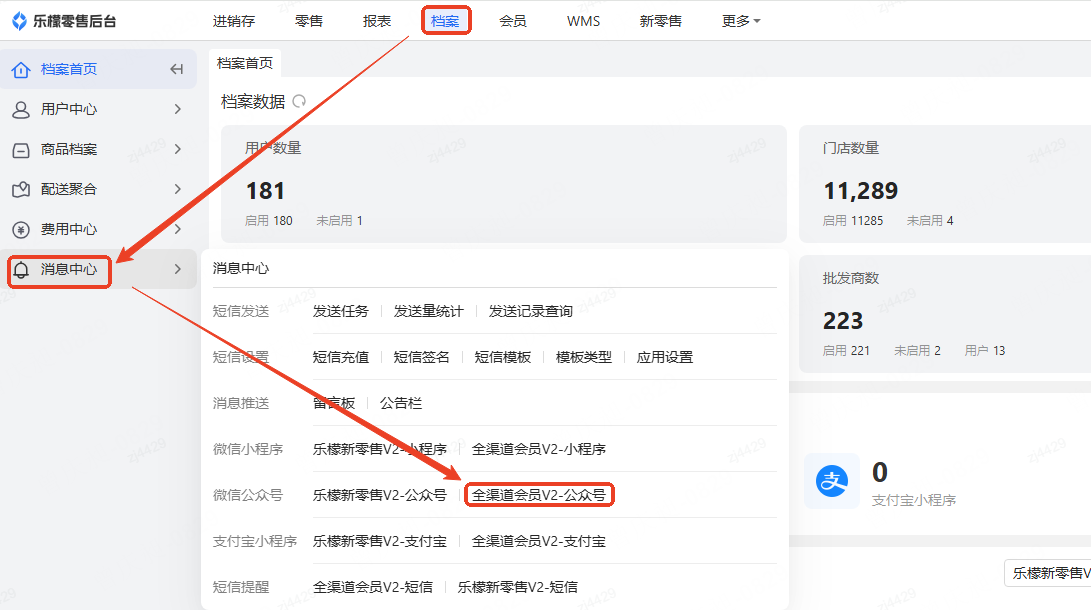Click the 配送聚合 package icon
Viewport: 1091px width, 610px height.
tap(21, 189)
